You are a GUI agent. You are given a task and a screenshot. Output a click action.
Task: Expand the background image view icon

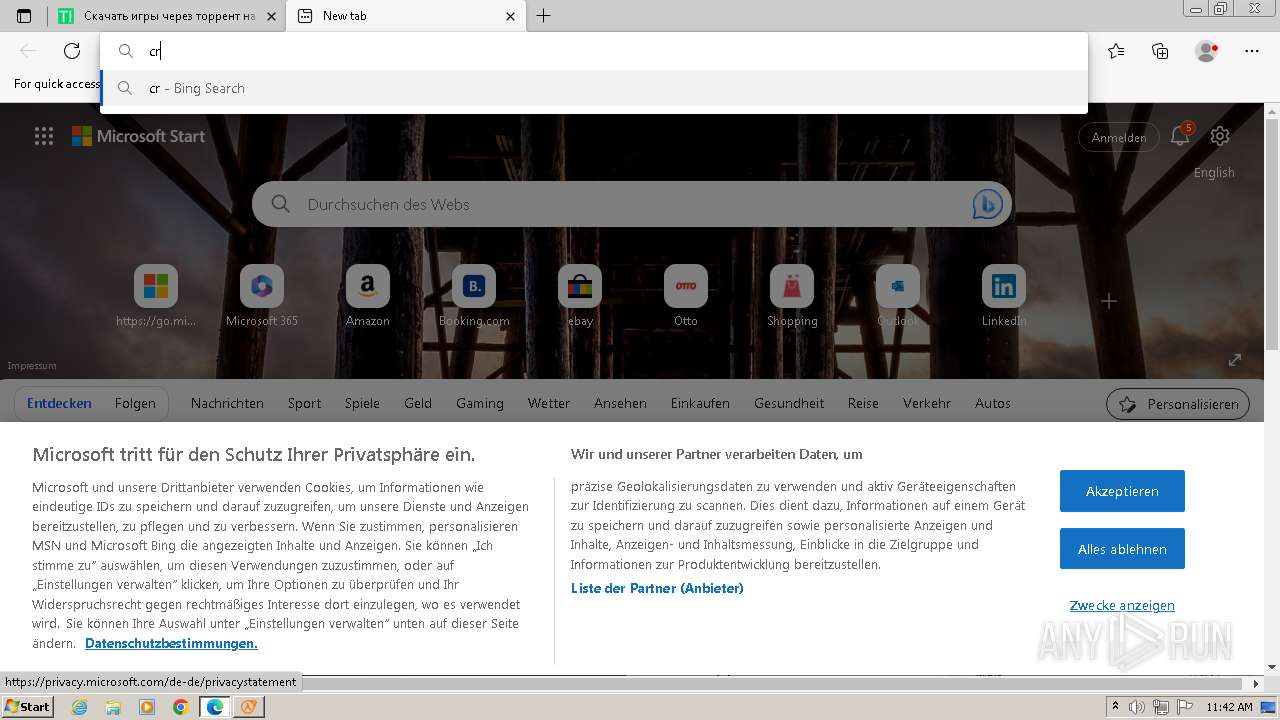pos(1235,360)
